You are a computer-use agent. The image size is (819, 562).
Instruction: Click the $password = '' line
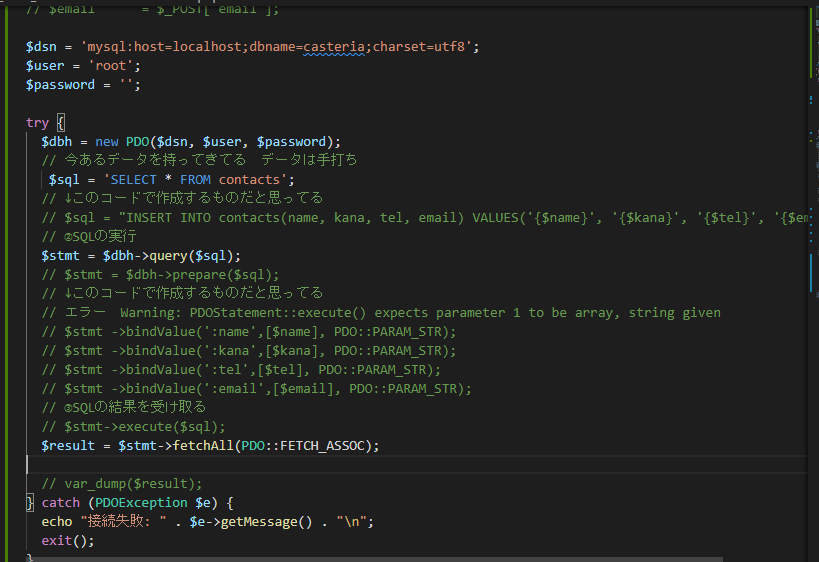[x=83, y=85]
